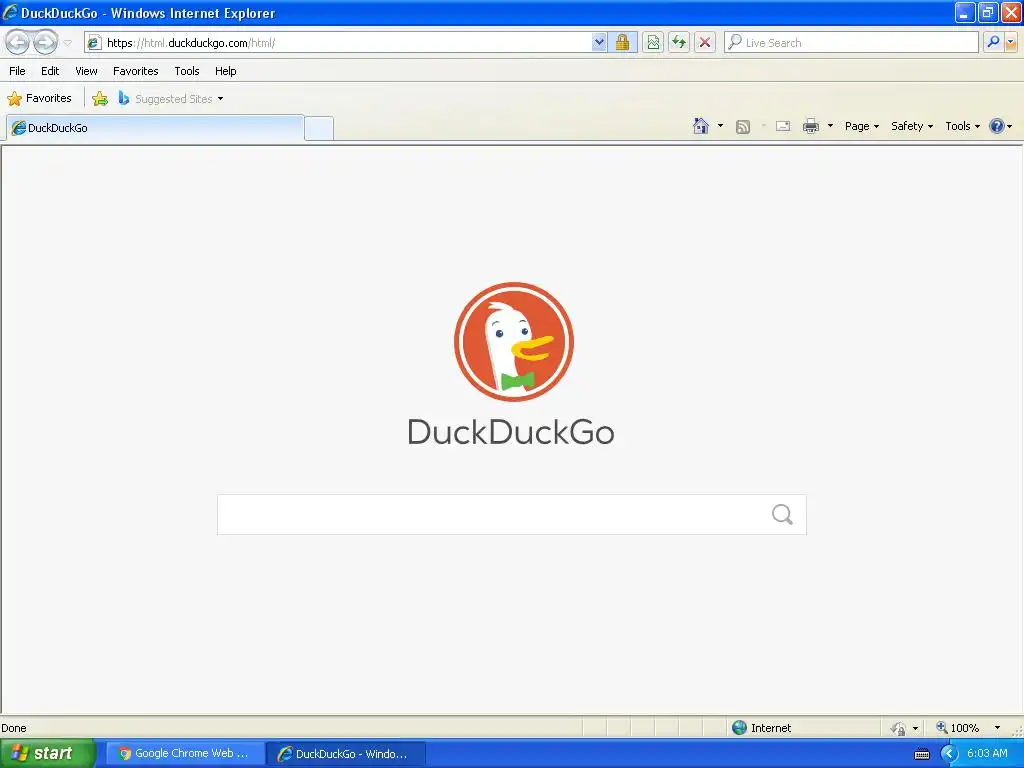This screenshot has width=1024, height=768.
Task: Click the magnifier search submit icon
Action: point(782,515)
